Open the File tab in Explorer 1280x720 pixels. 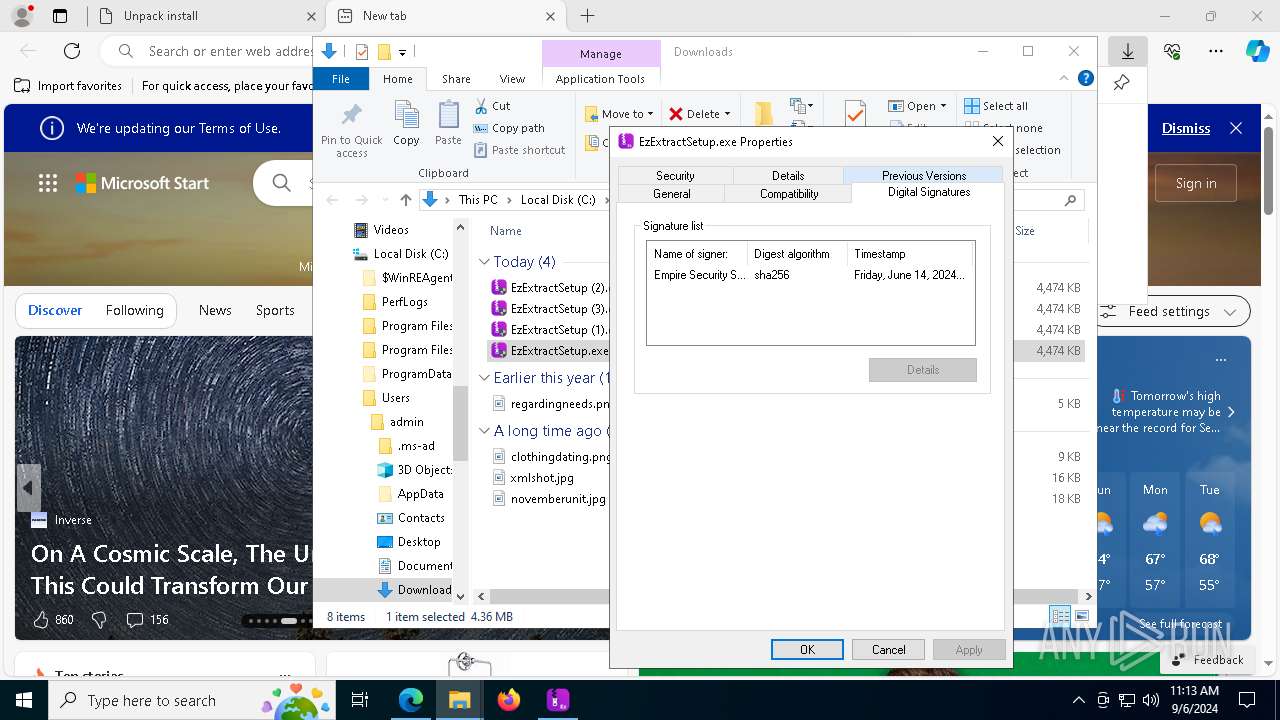[x=341, y=79]
